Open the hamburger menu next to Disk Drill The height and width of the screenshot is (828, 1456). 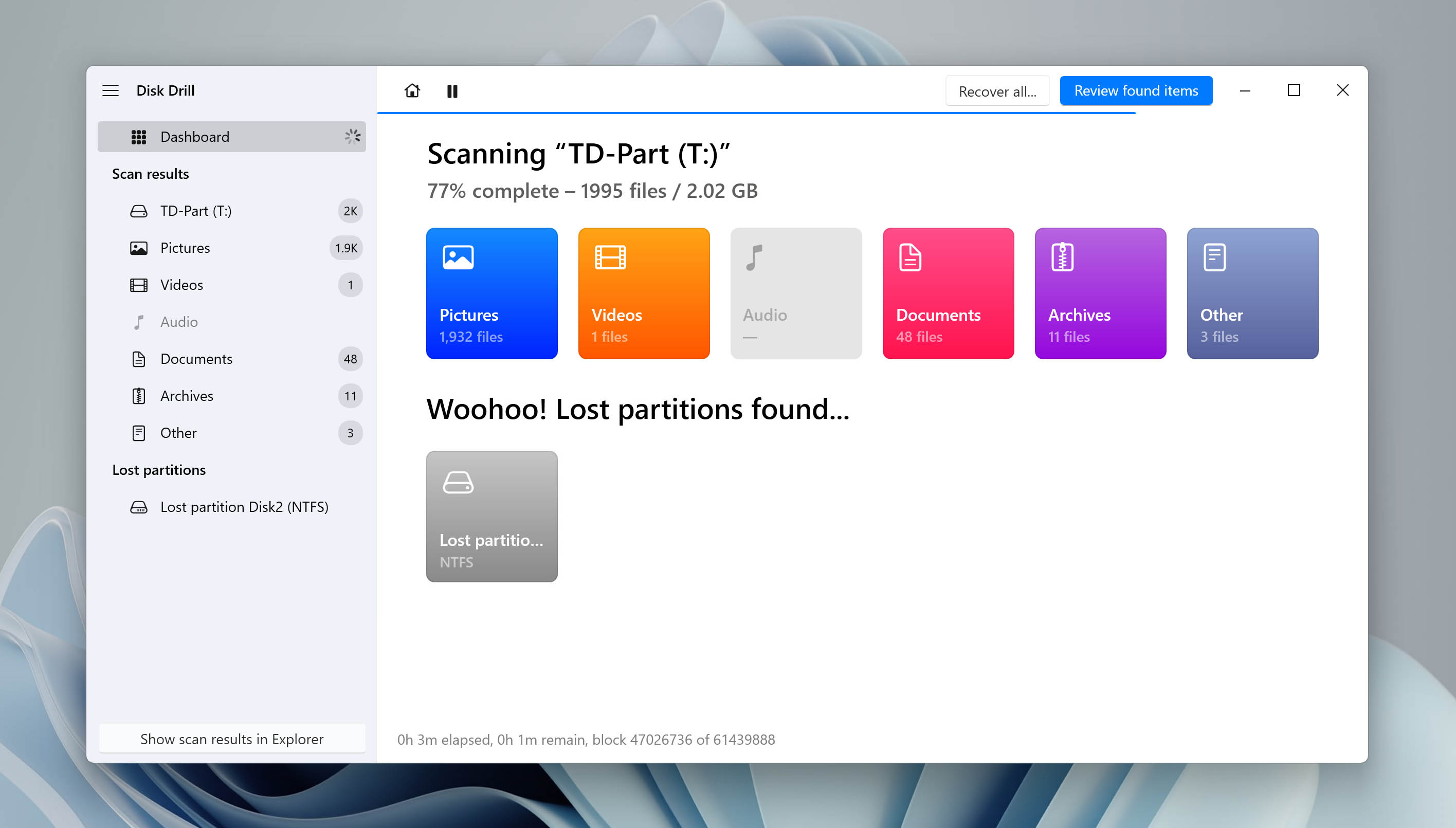(111, 90)
